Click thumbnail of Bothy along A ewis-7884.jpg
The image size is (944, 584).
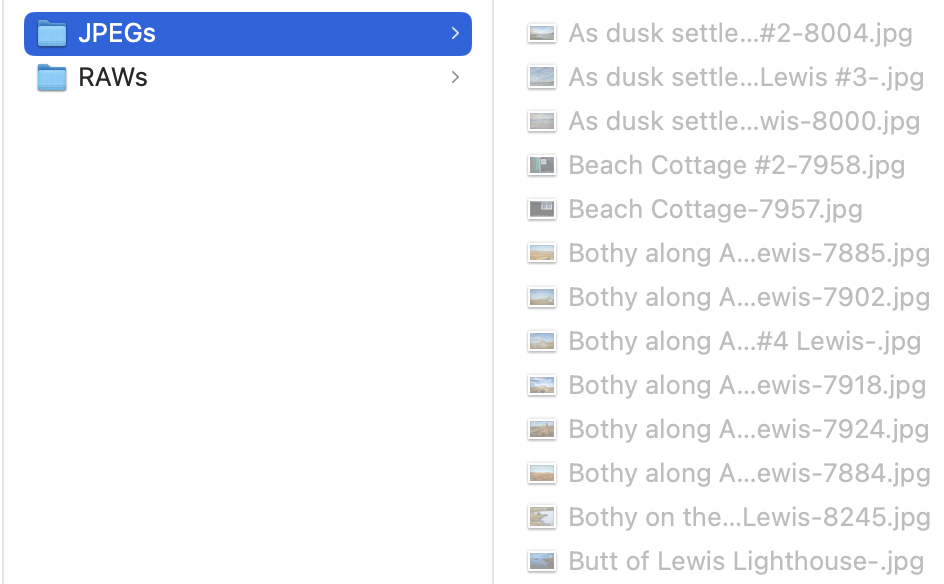542,473
